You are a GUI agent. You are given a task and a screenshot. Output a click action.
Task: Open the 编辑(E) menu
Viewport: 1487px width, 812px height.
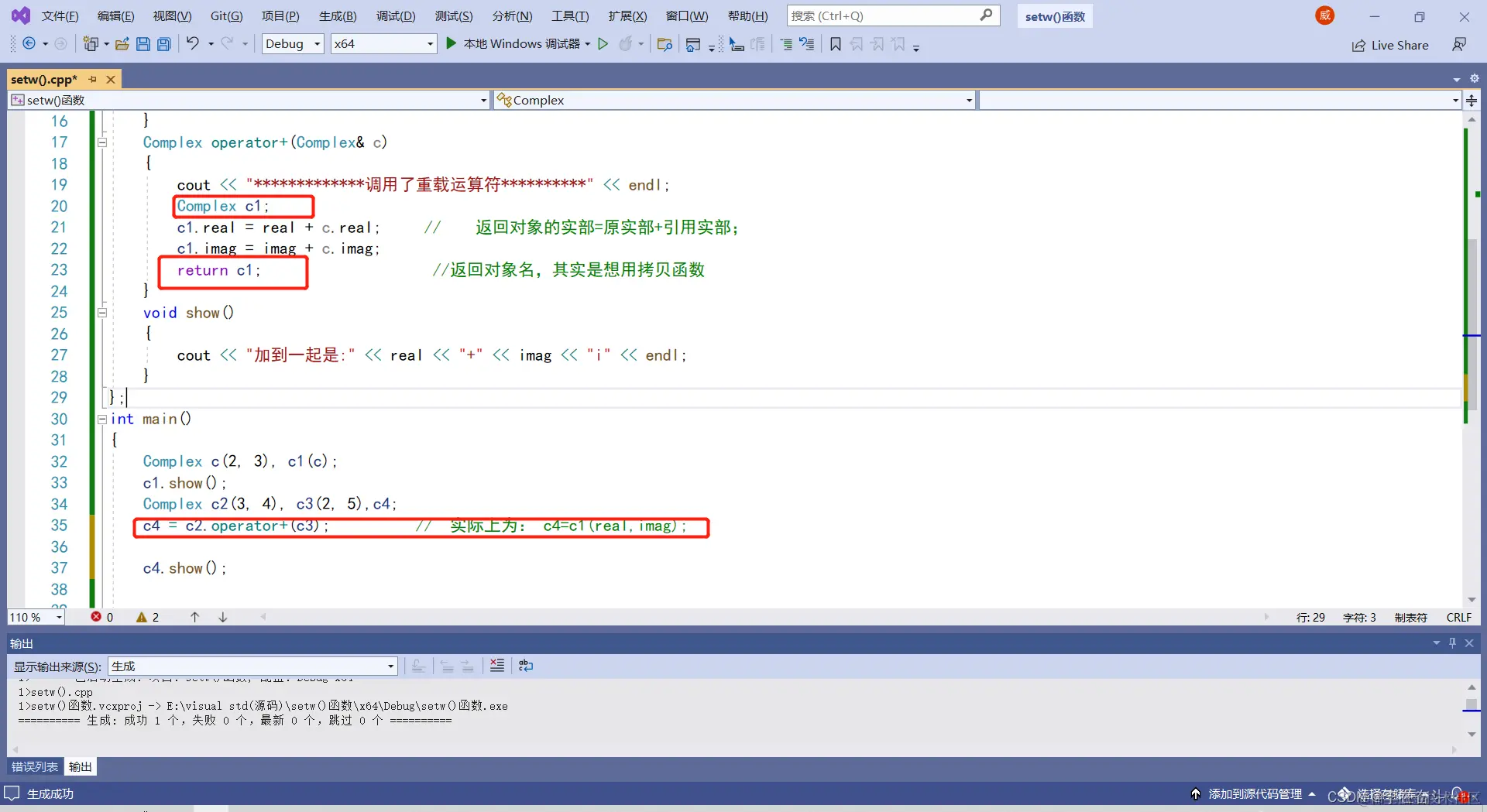116,15
